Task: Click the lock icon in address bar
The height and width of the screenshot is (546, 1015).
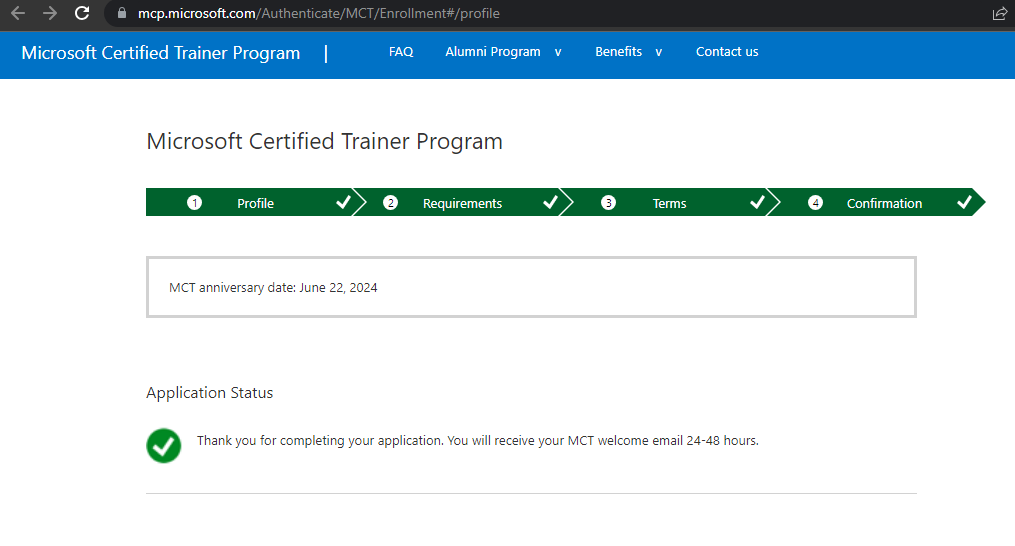Action: click(x=122, y=13)
